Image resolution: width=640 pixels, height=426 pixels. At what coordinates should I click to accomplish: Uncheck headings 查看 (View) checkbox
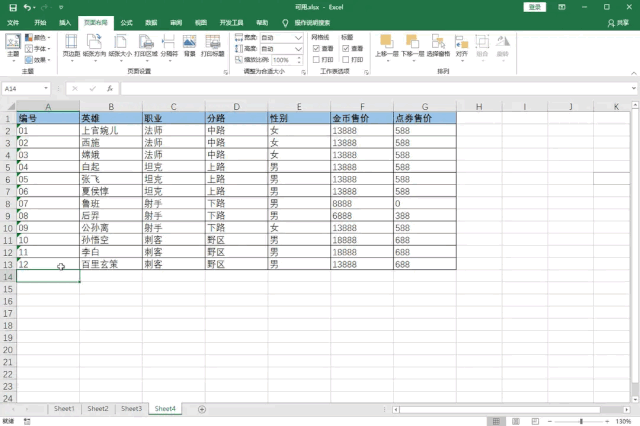click(x=346, y=49)
